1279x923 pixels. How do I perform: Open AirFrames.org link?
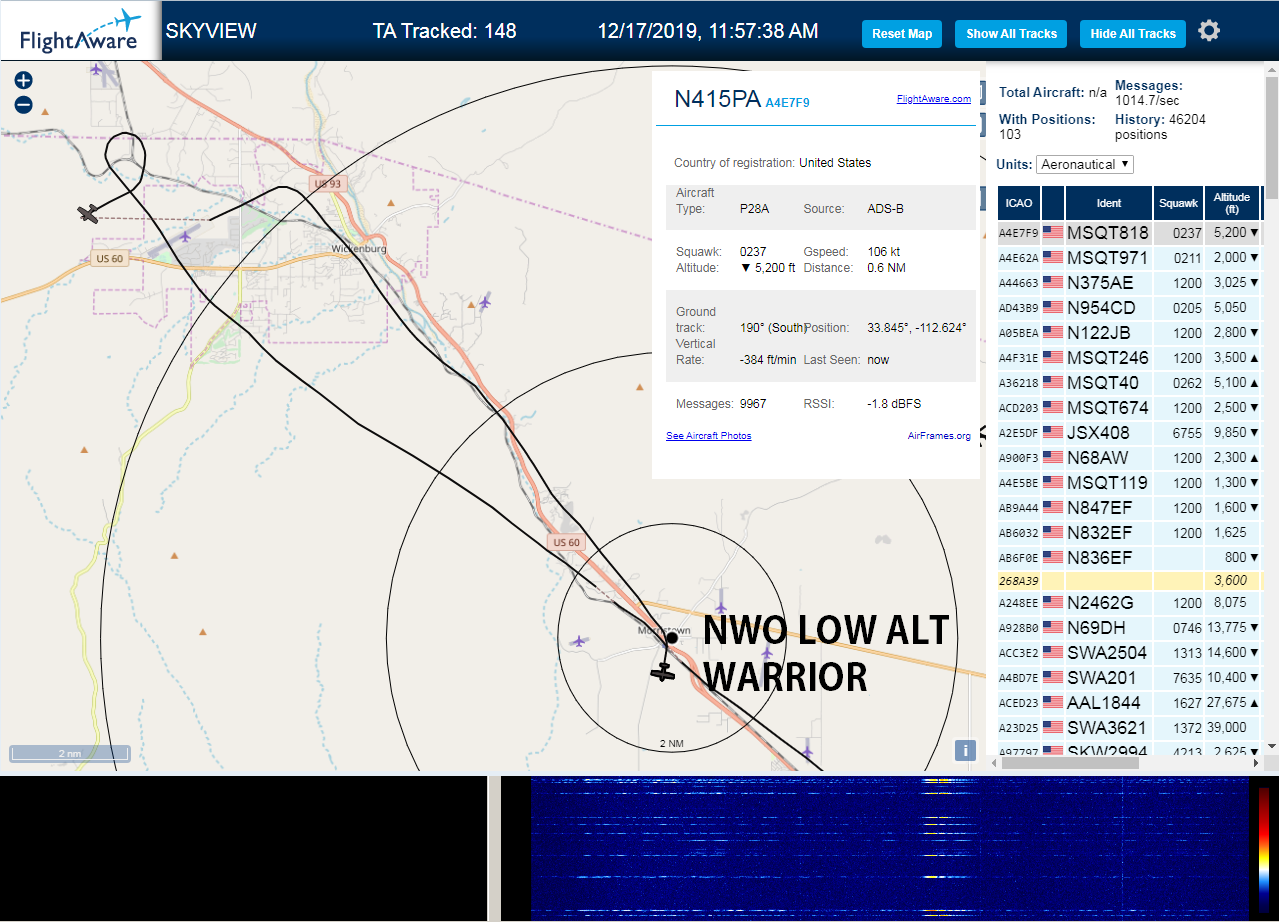(939, 436)
